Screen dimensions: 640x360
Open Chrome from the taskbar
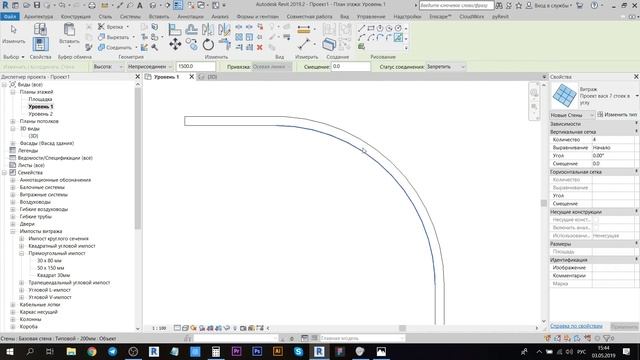point(92,351)
